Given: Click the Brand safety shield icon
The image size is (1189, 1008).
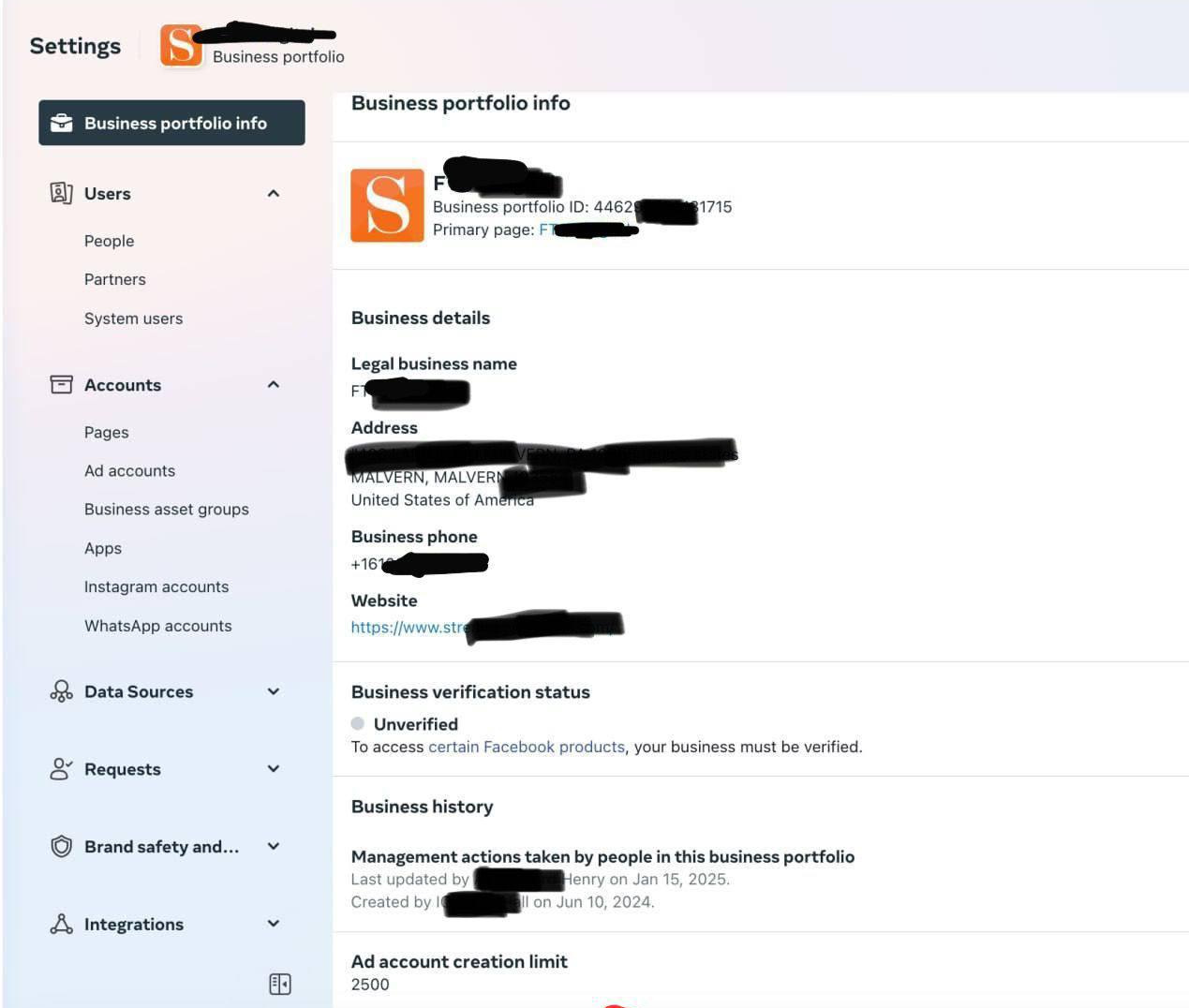Looking at the screenshot, I should [61, 847].
